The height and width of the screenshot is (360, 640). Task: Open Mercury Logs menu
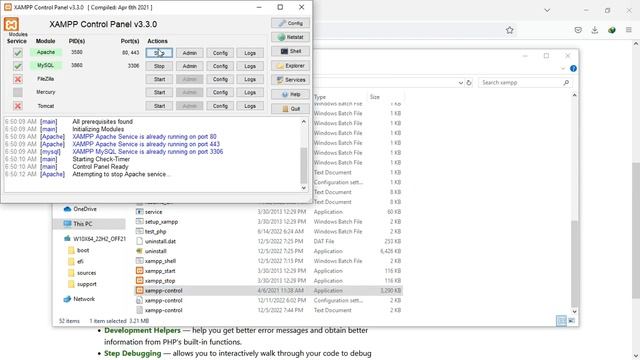(x=250, y=92)
